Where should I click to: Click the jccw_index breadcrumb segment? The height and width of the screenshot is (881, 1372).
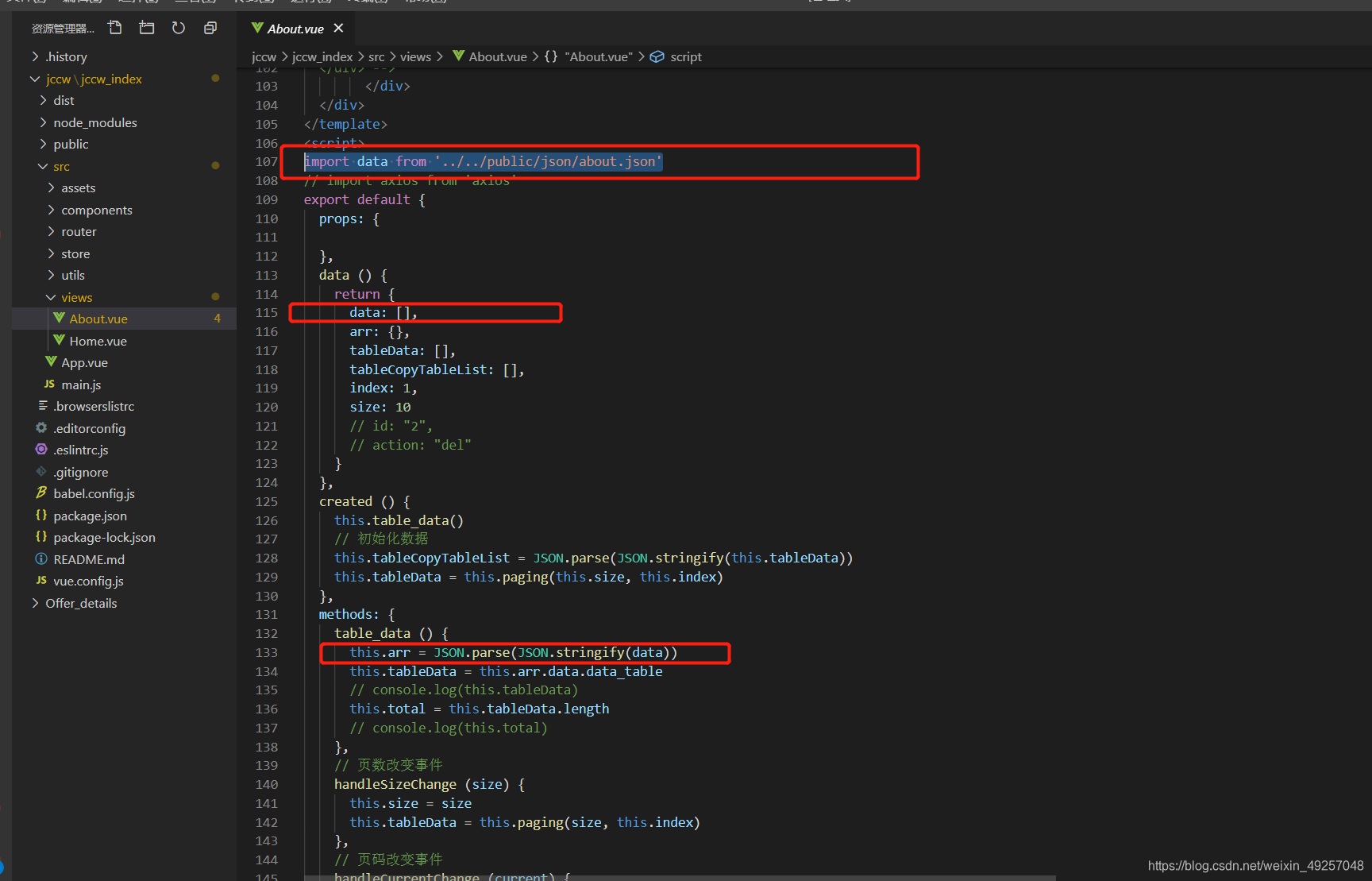tap(322, 56)
